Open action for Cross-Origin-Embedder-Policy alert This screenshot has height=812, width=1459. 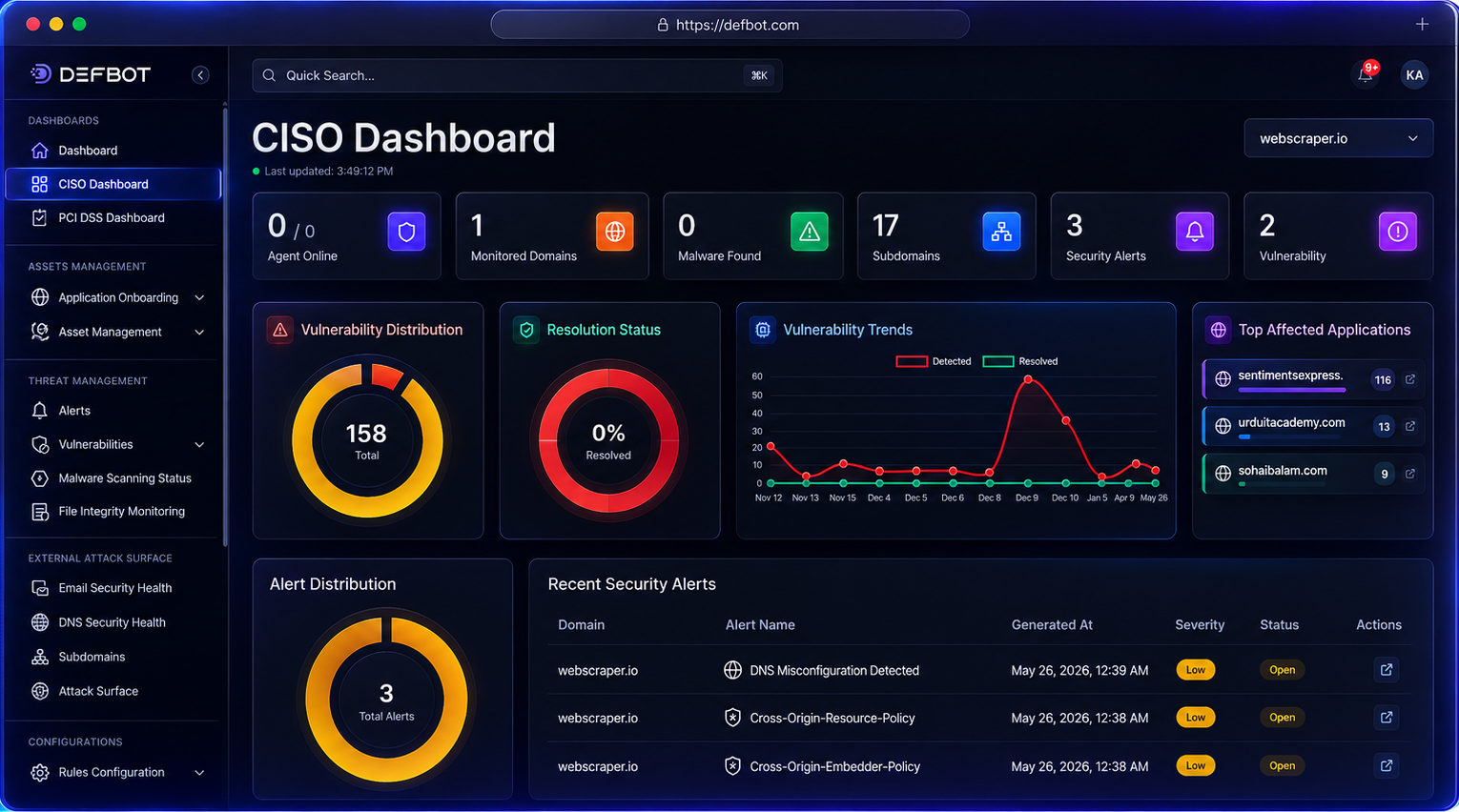point(1387,765)
